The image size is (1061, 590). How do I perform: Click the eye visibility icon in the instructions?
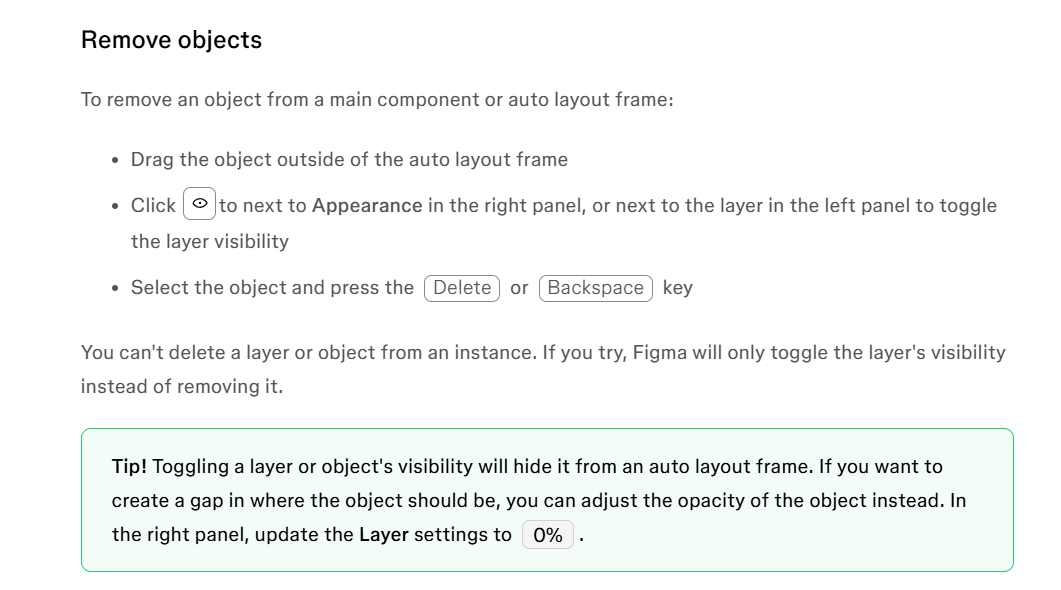point(200,204)
